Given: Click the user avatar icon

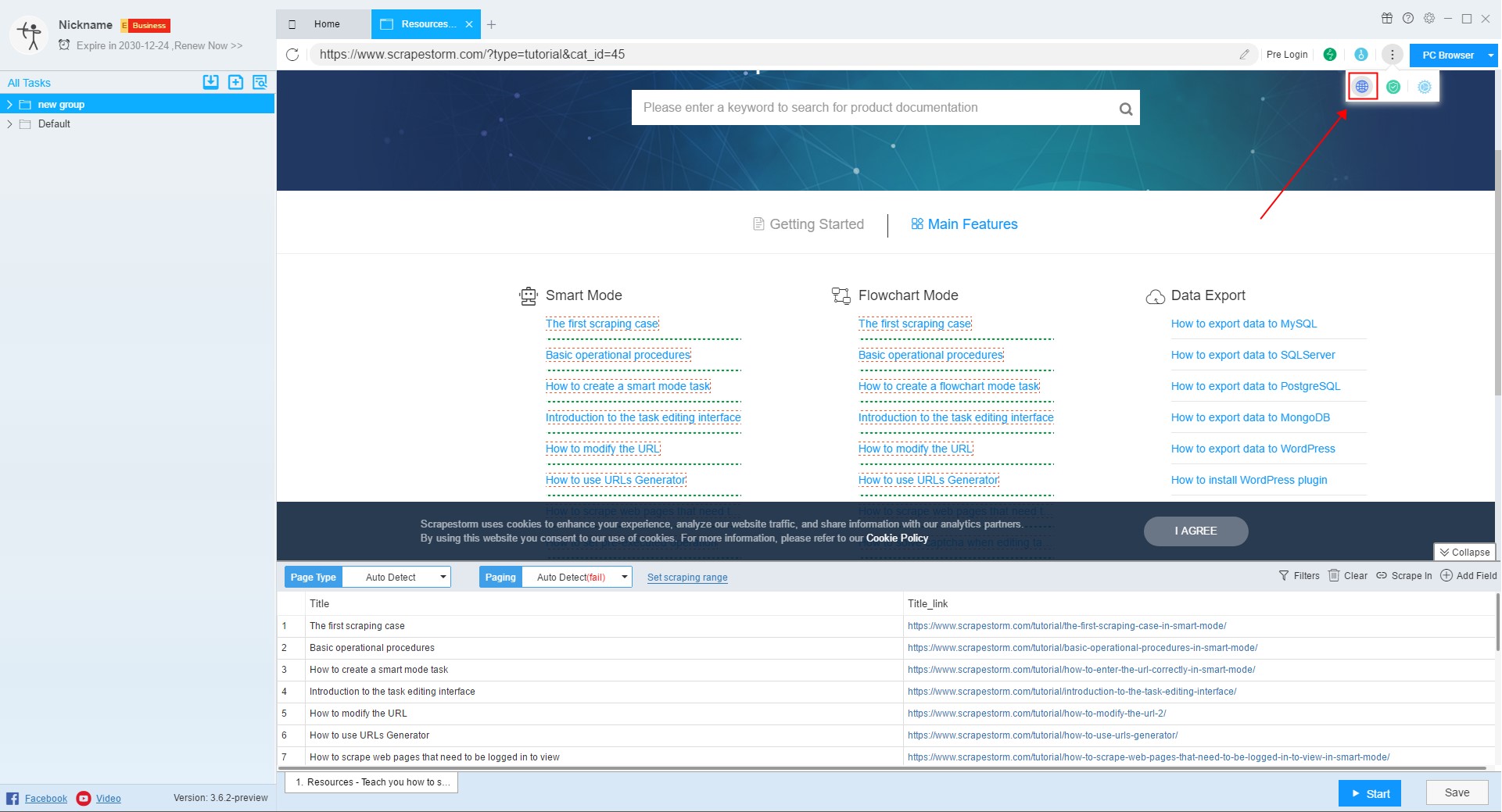Looking at the screenshot, I should pyautogui.click(x=30, y=35).
